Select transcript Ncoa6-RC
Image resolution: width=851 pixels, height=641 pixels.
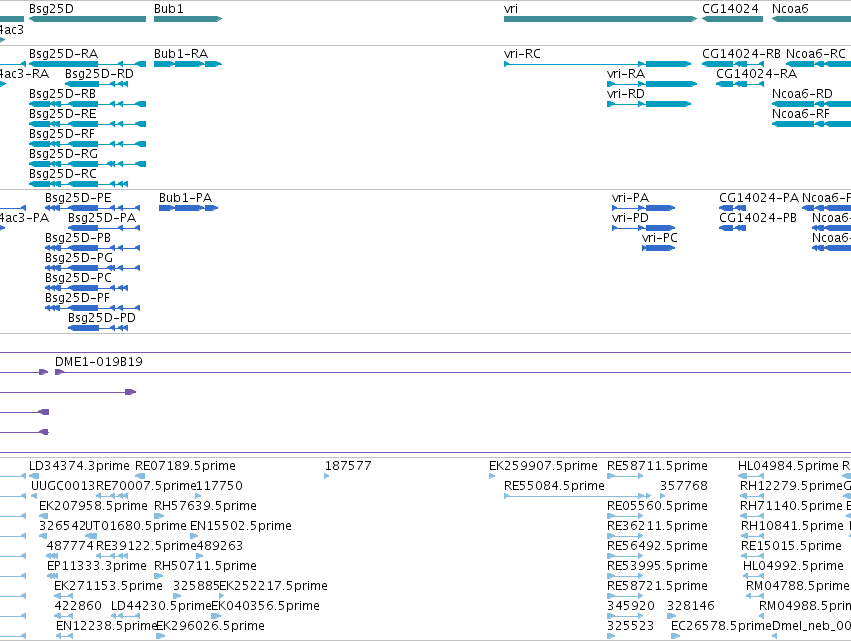(818, 64)
